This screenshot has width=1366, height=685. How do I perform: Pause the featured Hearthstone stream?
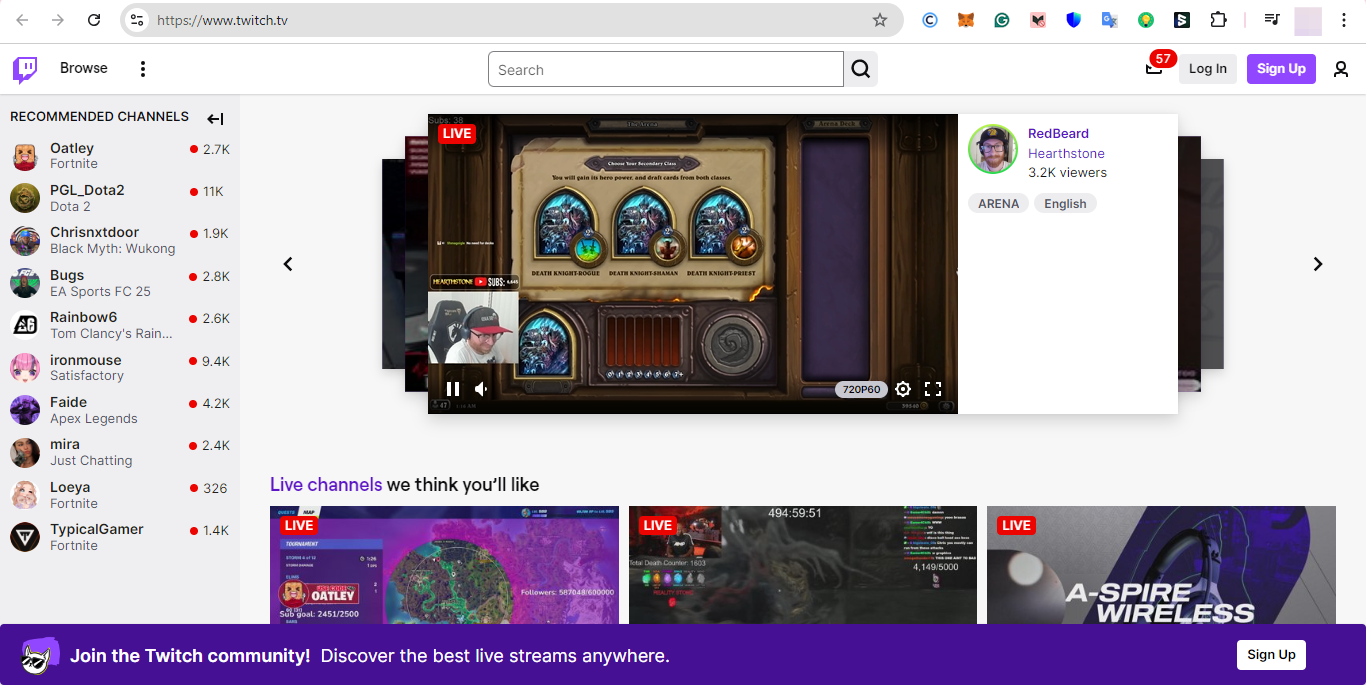pyautogui.click(x=453, y=389)
